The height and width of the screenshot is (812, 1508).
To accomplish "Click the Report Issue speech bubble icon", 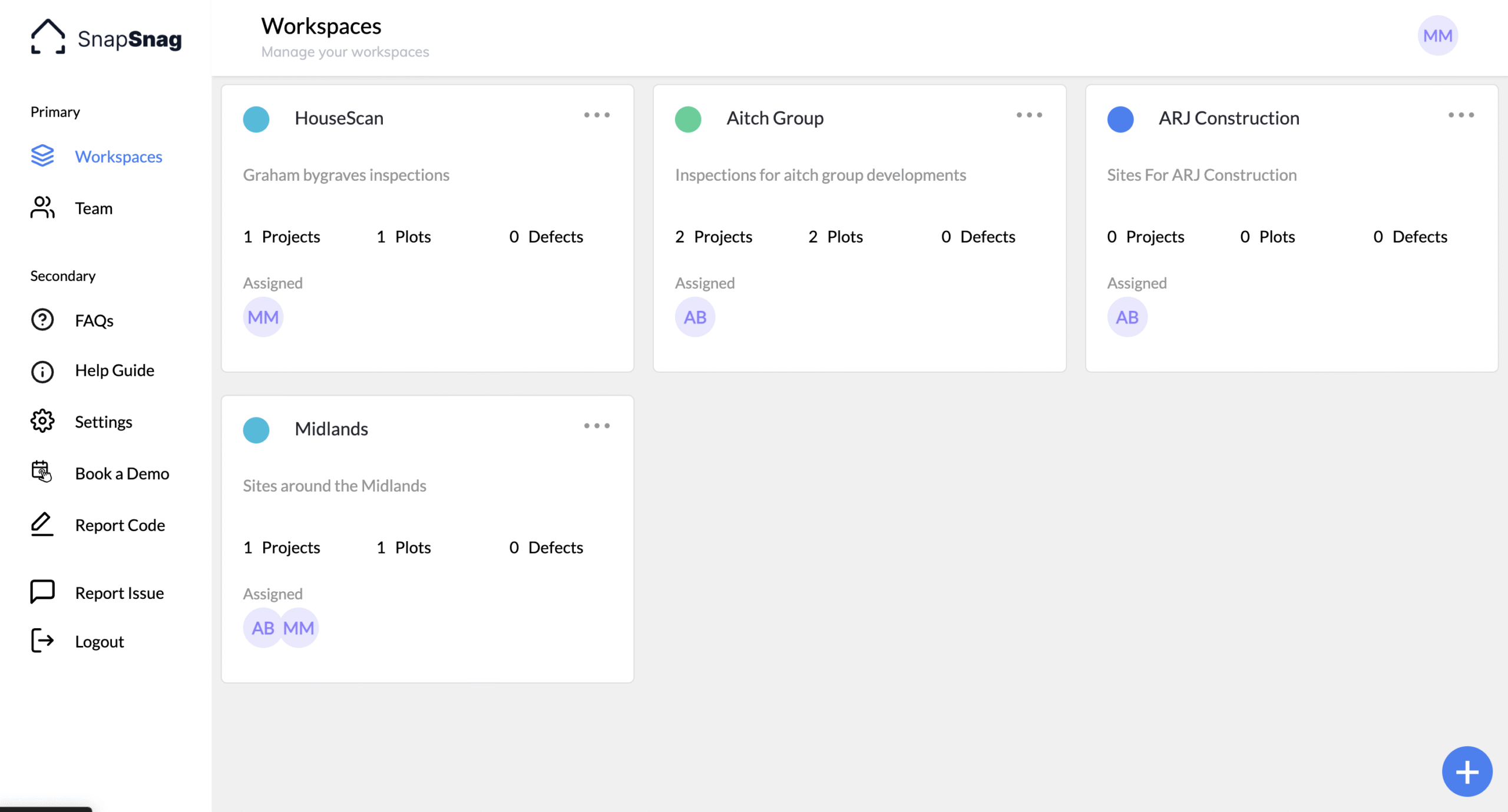I will [x=42, y=591].
